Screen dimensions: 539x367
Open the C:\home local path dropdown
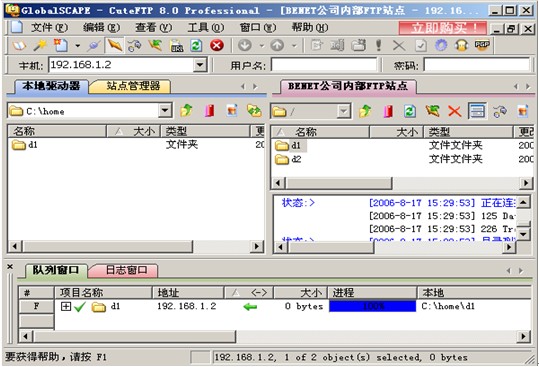click(165, 111)
